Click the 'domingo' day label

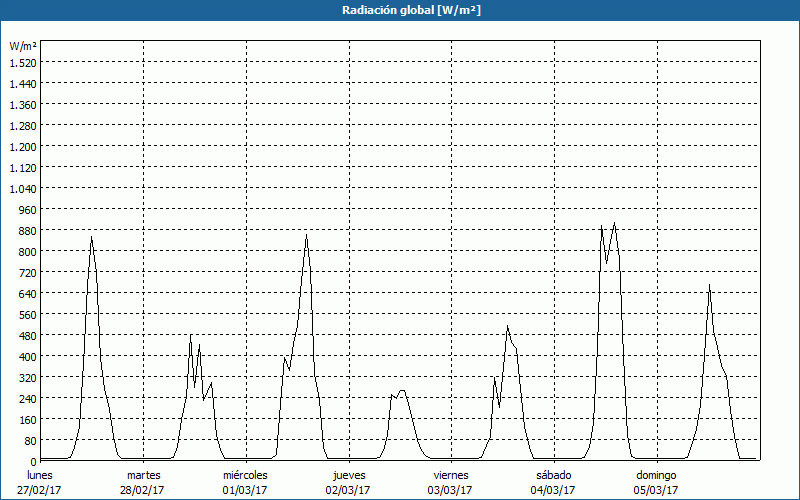click(656, 475)
